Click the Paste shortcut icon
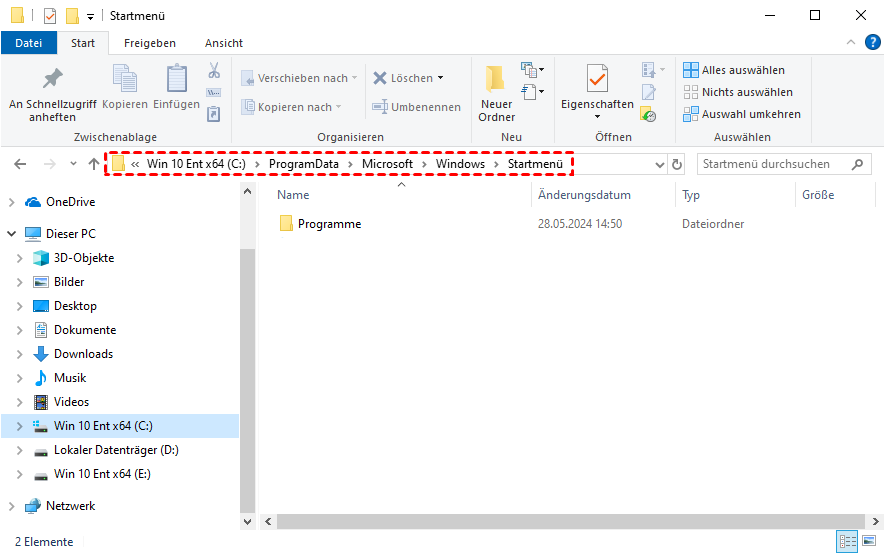 (x=214, y=114)
